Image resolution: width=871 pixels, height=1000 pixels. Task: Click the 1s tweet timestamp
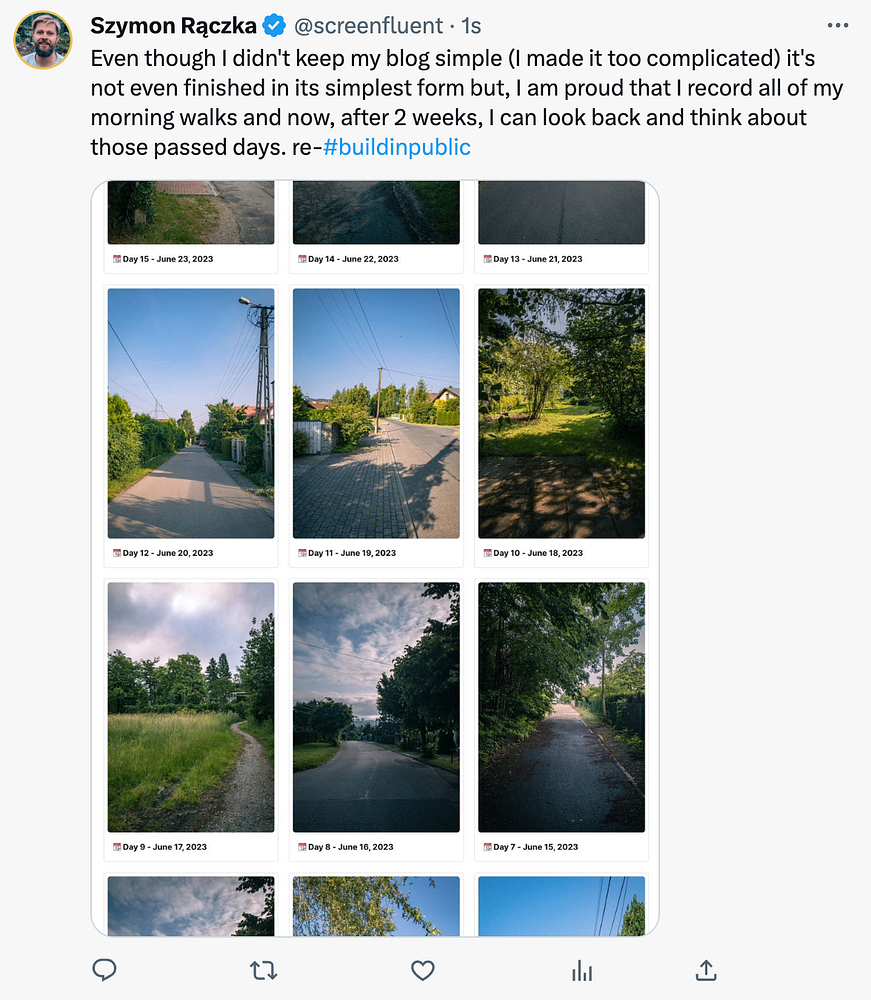(471, 26)
